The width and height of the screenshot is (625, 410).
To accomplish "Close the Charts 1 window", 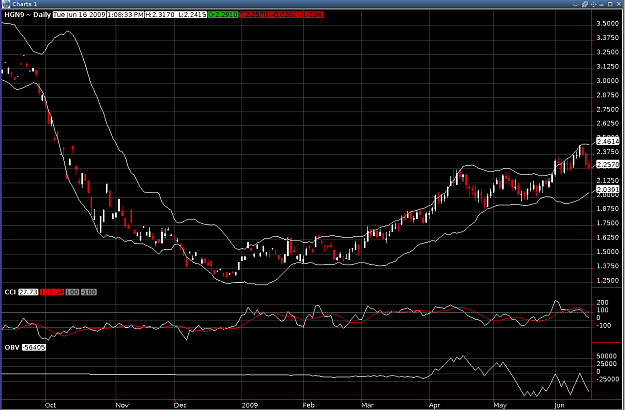I will 619,4.
